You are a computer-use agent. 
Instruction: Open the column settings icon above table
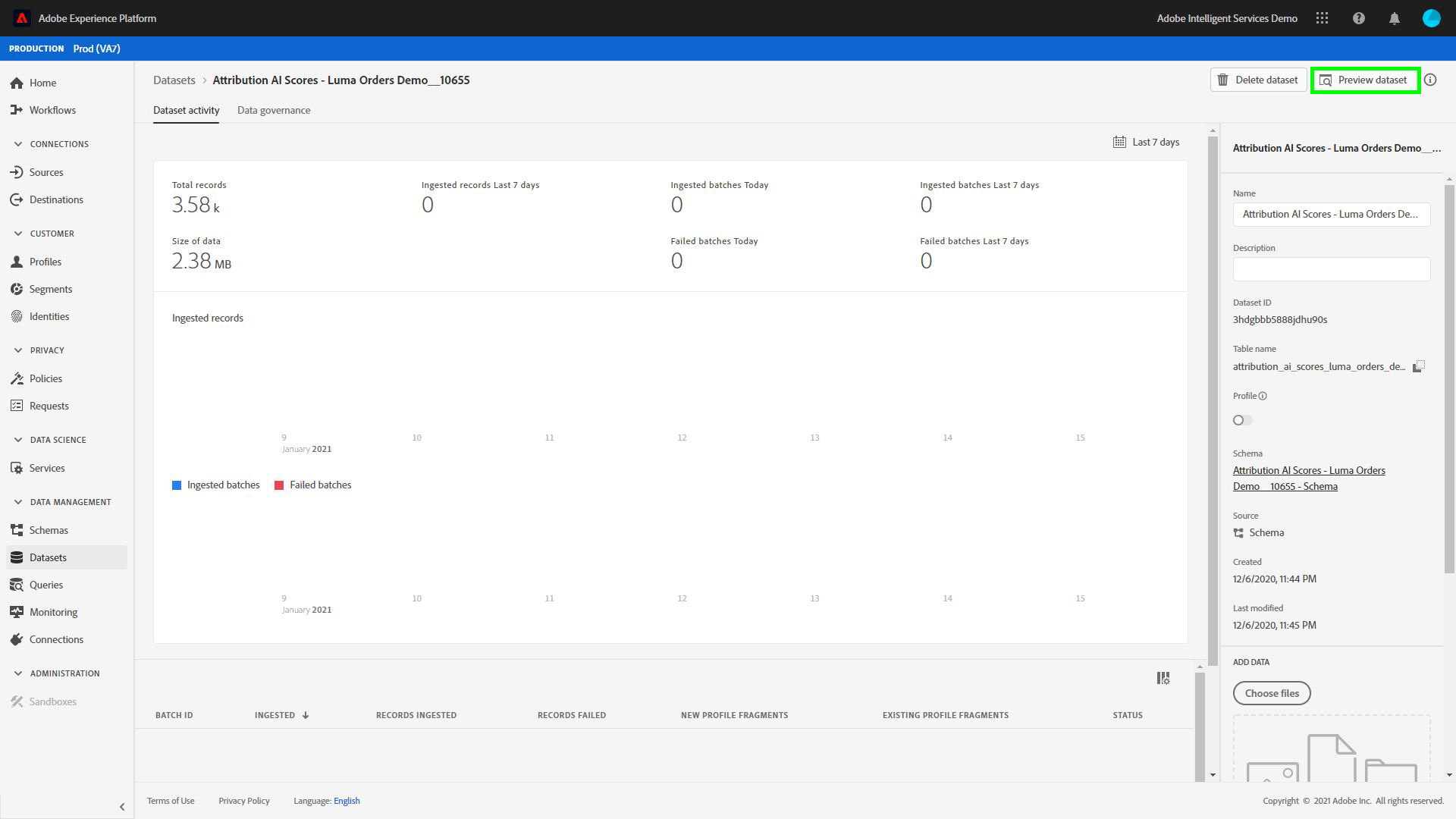tap(1163, 678)
